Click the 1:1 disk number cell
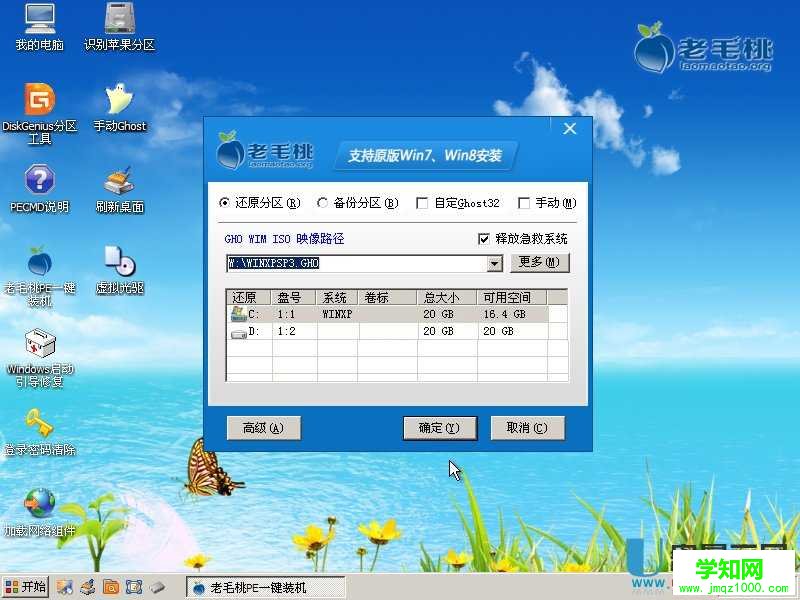 coord(294,314)
